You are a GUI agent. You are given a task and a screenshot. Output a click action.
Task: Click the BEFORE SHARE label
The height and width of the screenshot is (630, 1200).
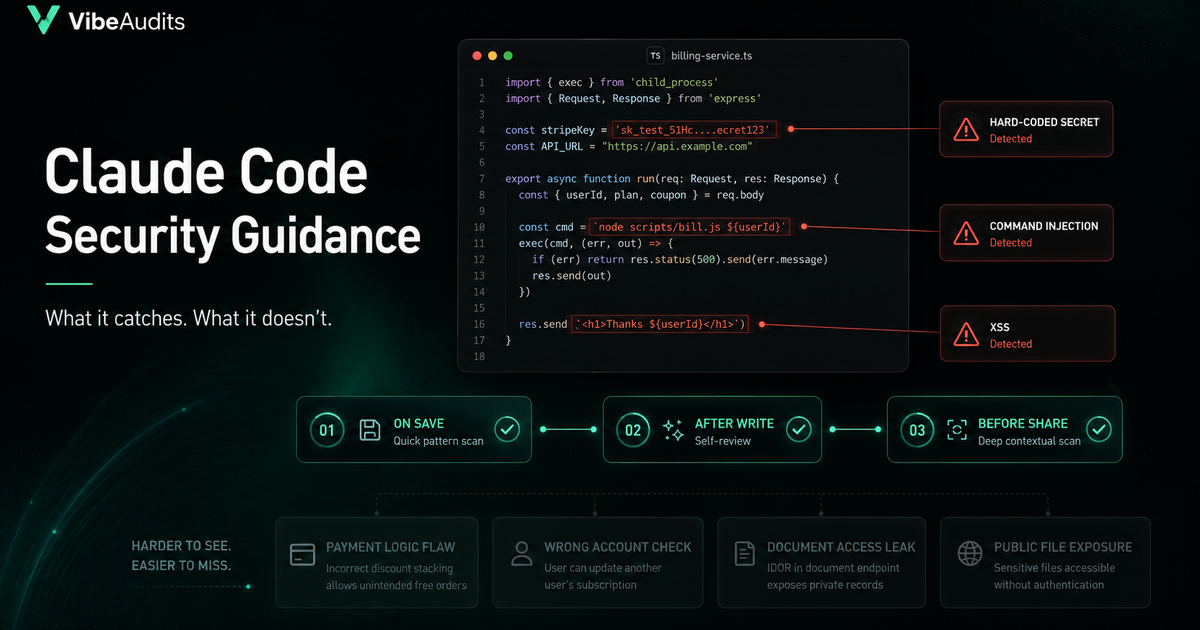click(x=1023, y=423)
